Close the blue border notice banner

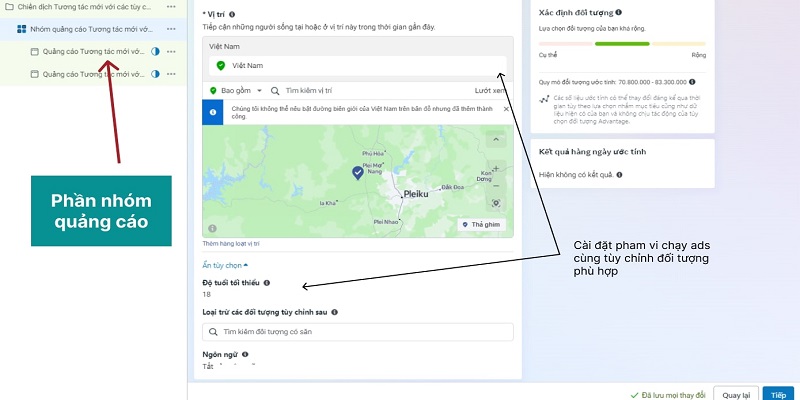click(x=506, y=109)
